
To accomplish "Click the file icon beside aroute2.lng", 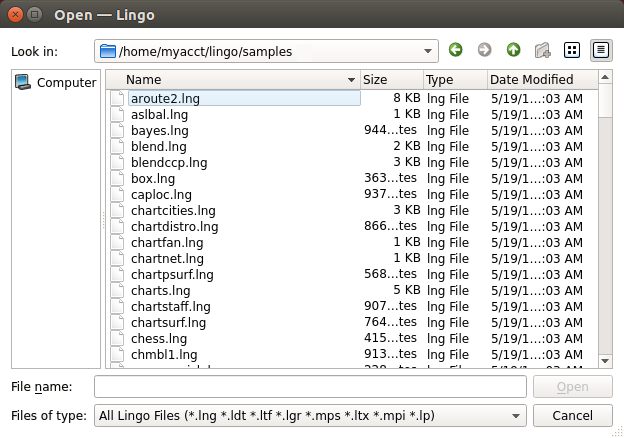I will point(117,98).
